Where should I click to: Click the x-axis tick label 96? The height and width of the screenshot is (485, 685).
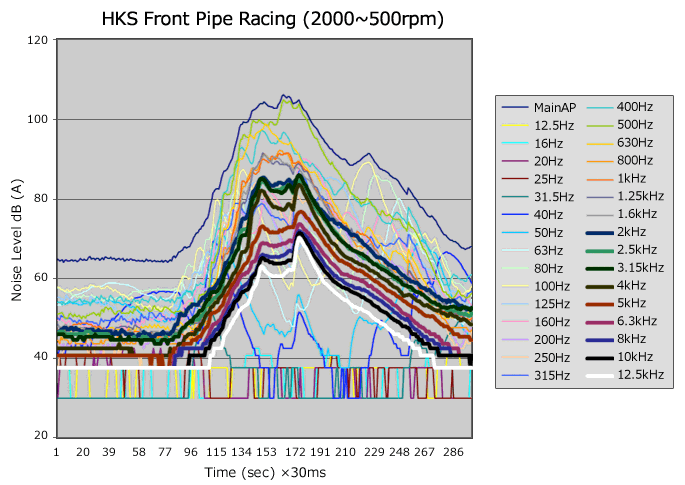[190, 452]
